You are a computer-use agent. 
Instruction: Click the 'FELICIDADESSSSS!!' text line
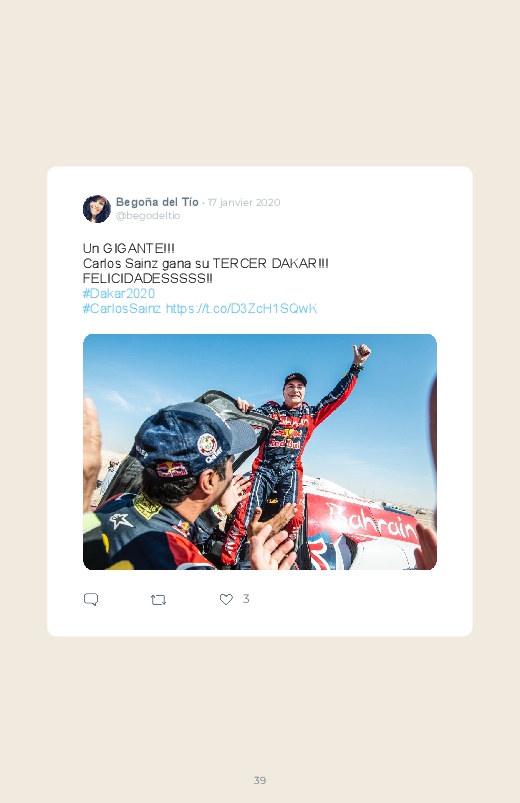click(x=148, y=279)
